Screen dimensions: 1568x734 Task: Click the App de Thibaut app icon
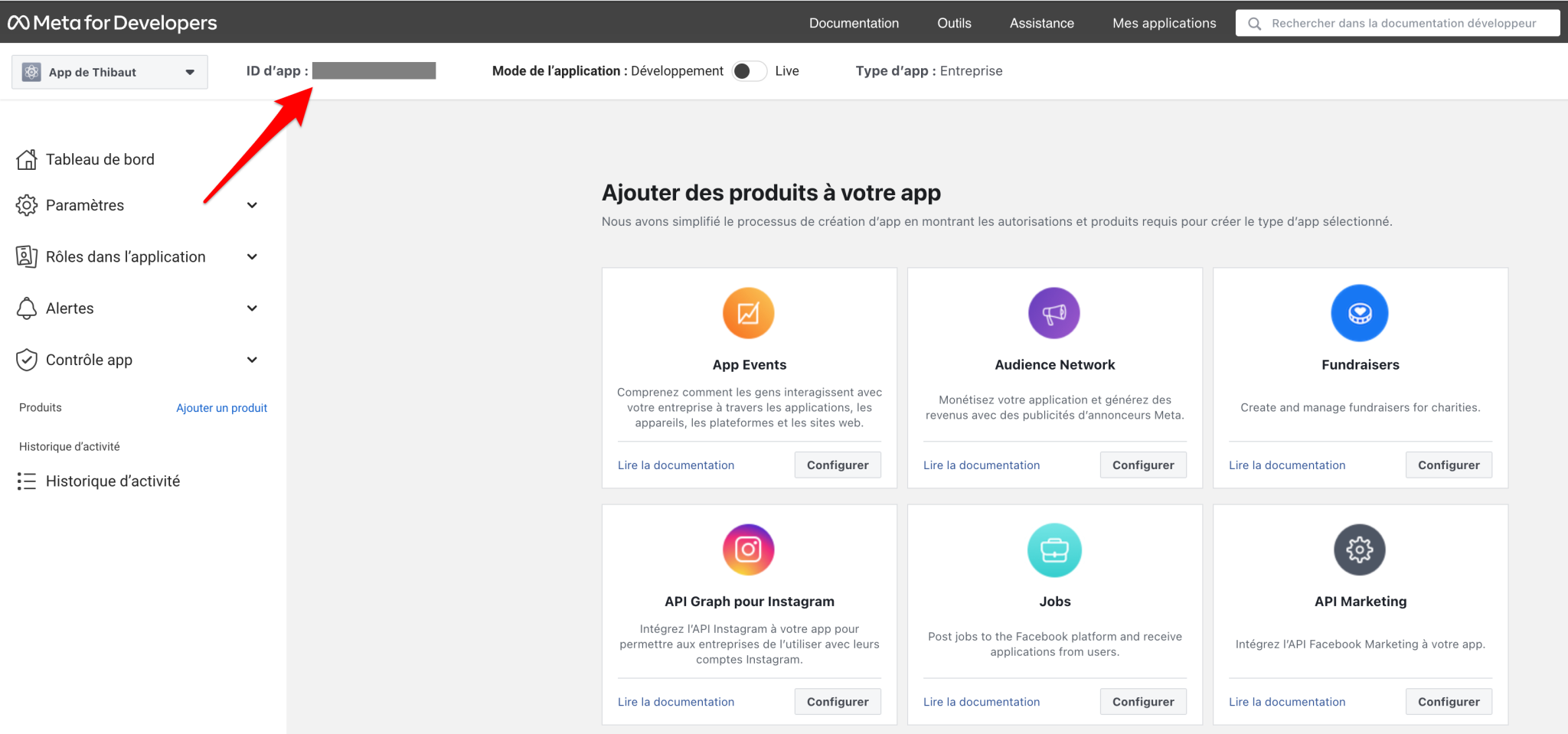pyautogui.click(x=31, y=72)
